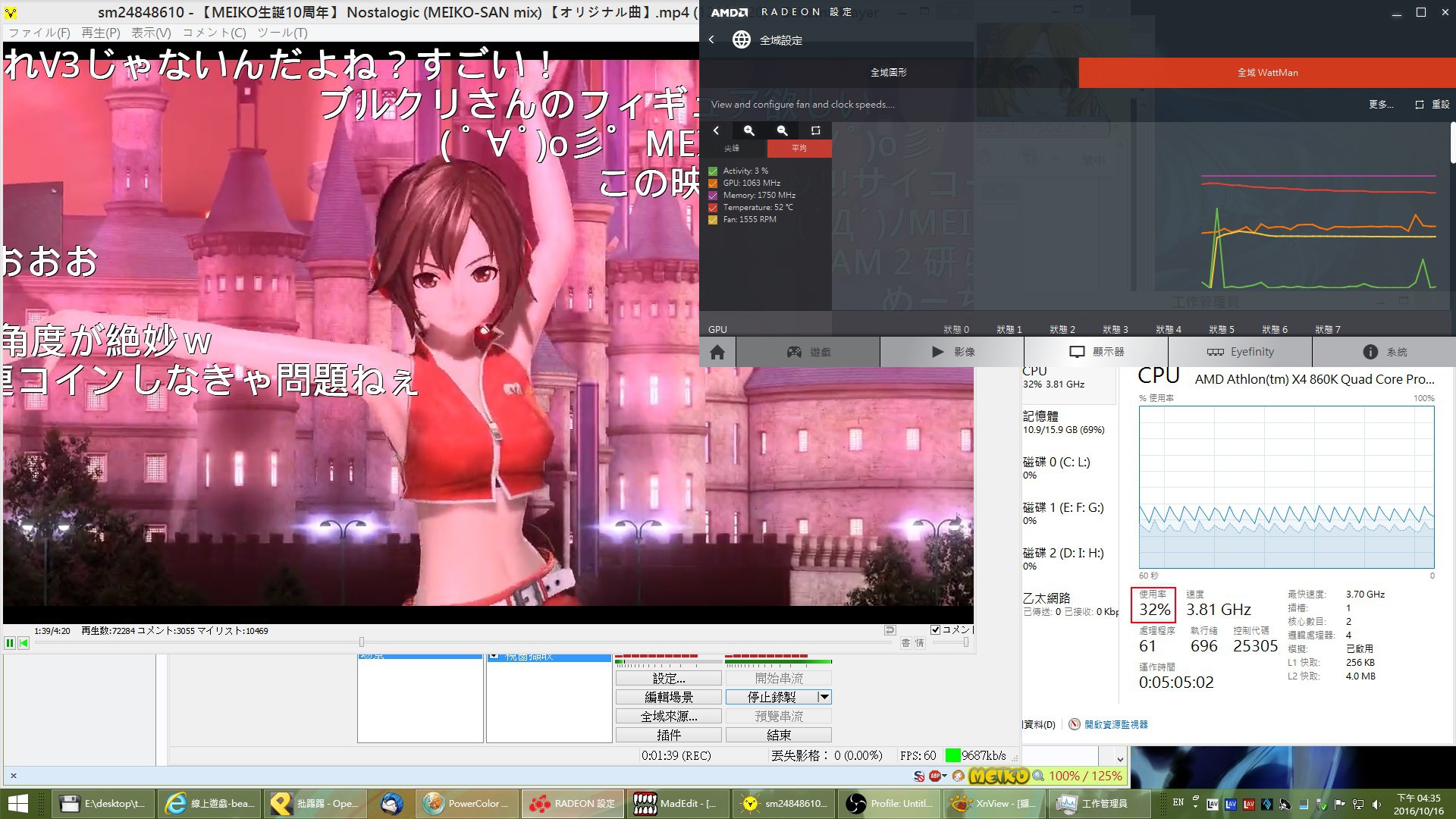Toggle the Fan 1555 RPM checkbox
The width and height of the screenshot is (1456, 819).
pos(713,220)
